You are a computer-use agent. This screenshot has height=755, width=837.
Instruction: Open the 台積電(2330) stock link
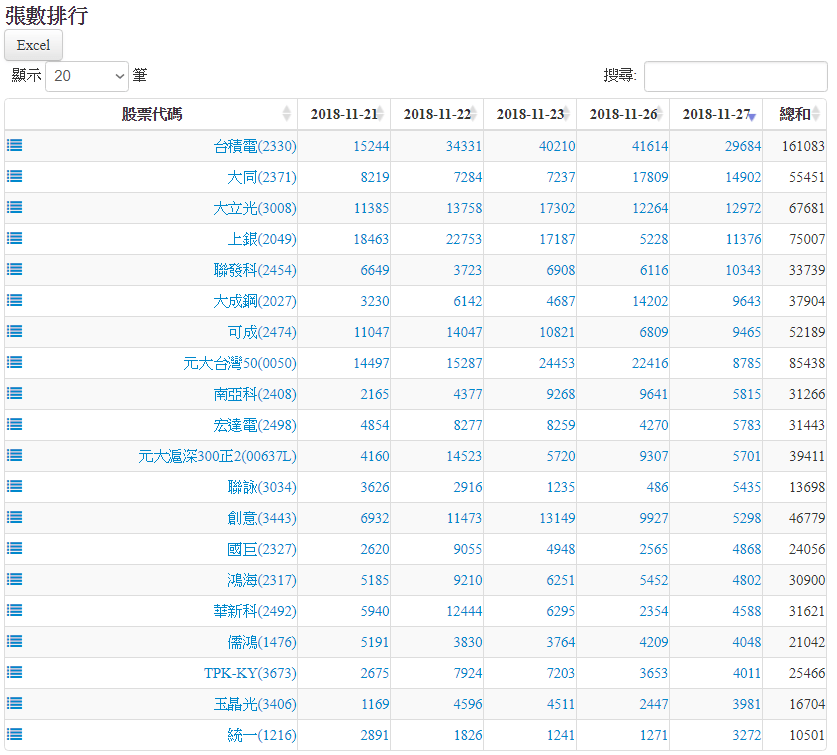coord(255,146)
